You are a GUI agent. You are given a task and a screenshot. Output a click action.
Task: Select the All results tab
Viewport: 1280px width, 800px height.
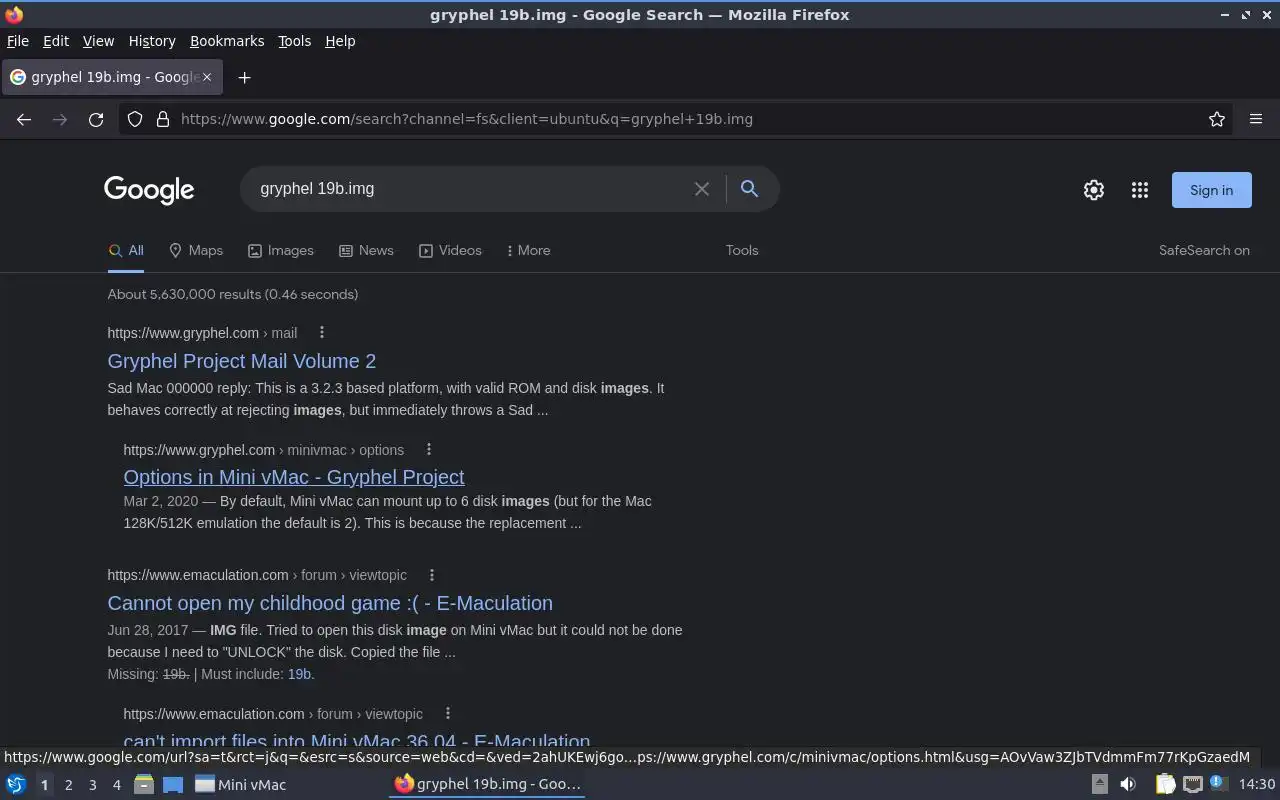point(126,251)
